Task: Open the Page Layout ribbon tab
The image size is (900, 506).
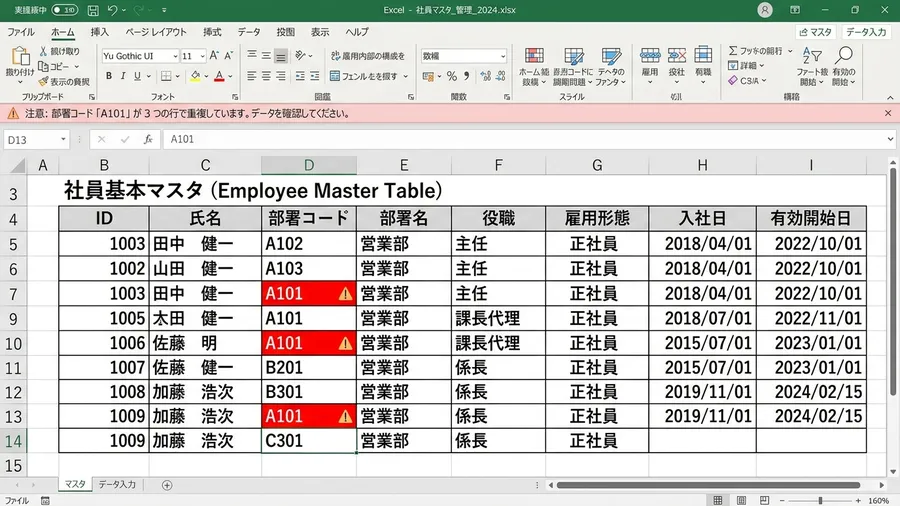Action: pos(156,32)
